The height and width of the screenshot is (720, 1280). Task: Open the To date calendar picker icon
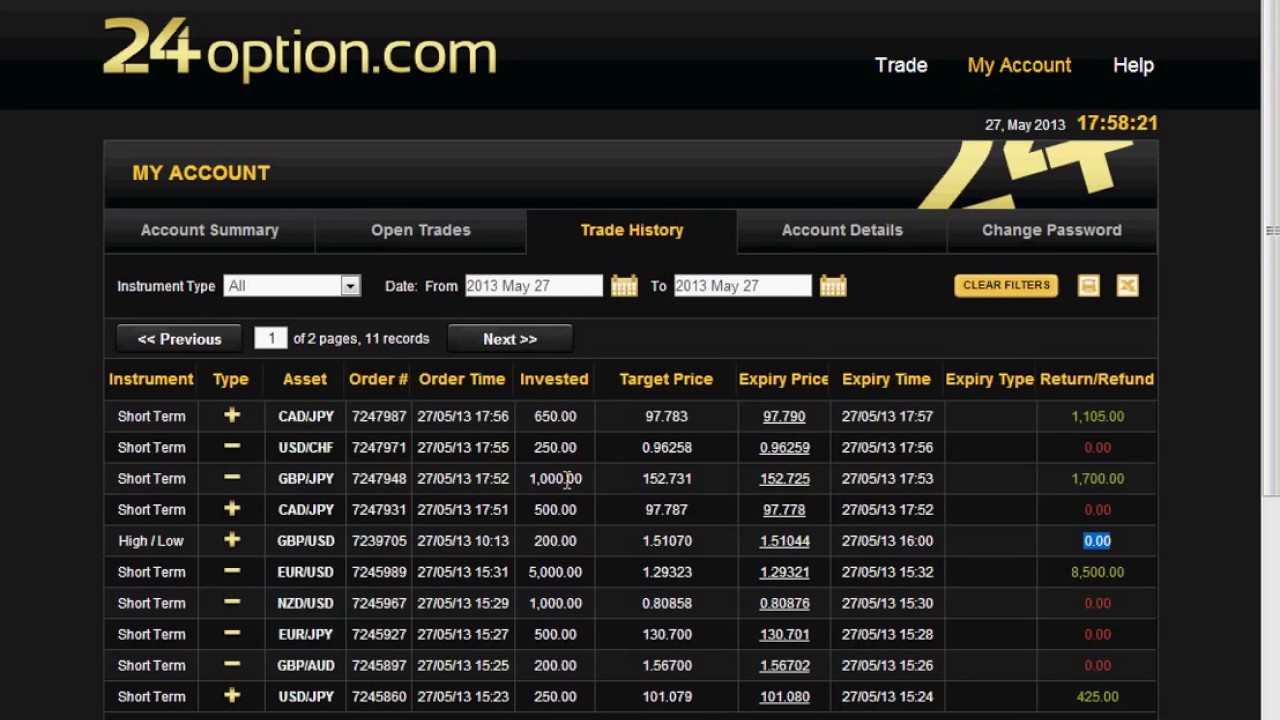[x=833, y=286]
